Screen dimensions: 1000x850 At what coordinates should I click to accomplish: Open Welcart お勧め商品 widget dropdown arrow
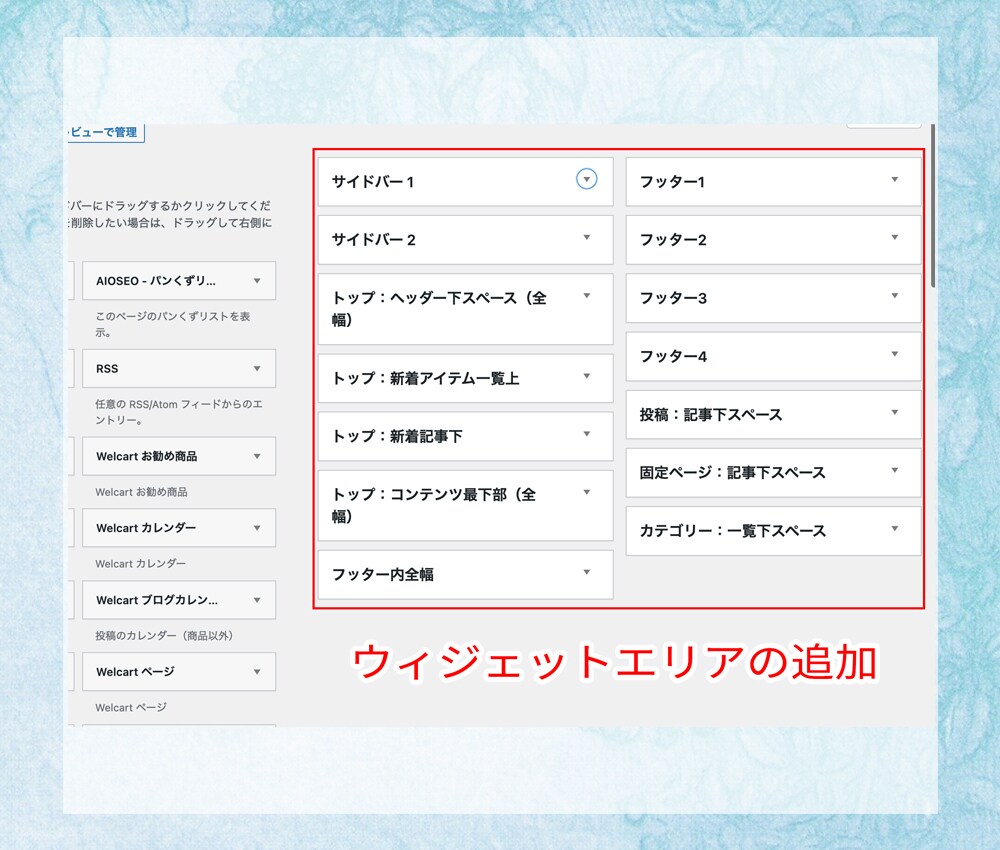tap(257, 457)
